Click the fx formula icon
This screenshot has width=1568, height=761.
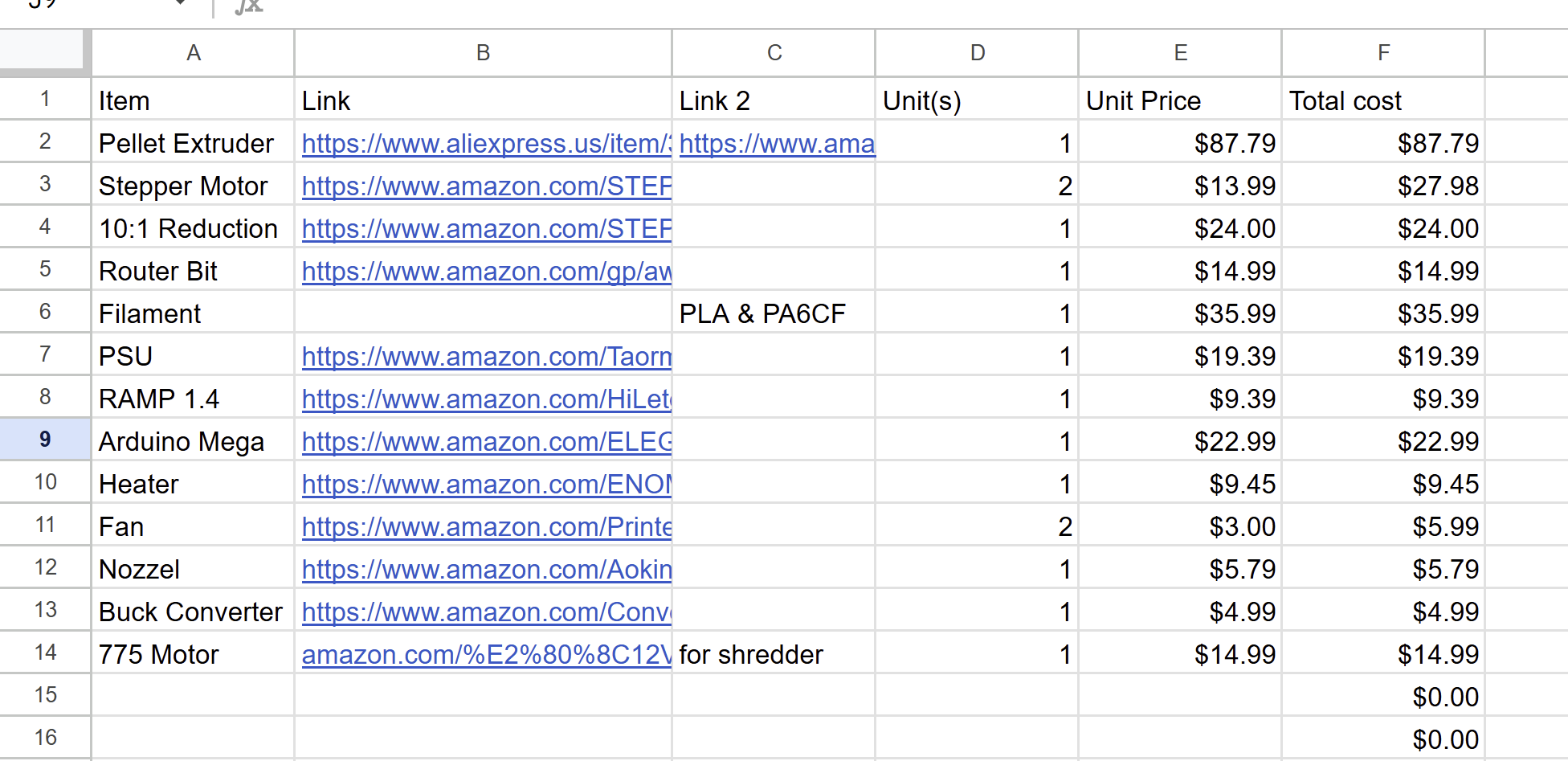coord(249,6)
